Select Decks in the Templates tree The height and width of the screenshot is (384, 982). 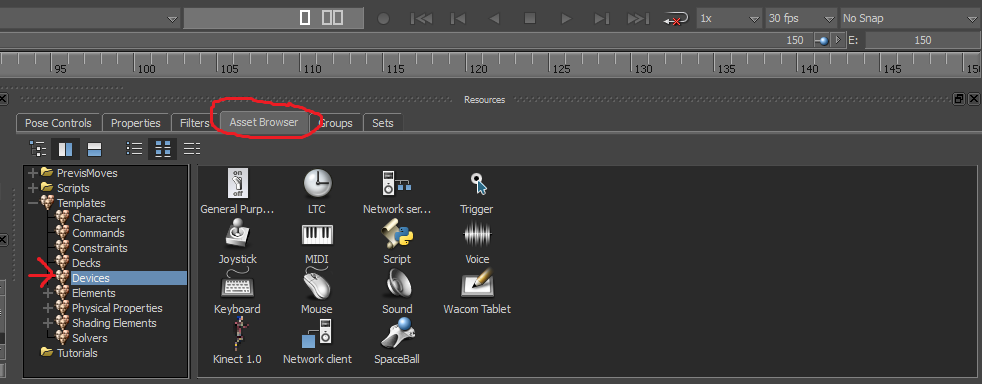86,263
